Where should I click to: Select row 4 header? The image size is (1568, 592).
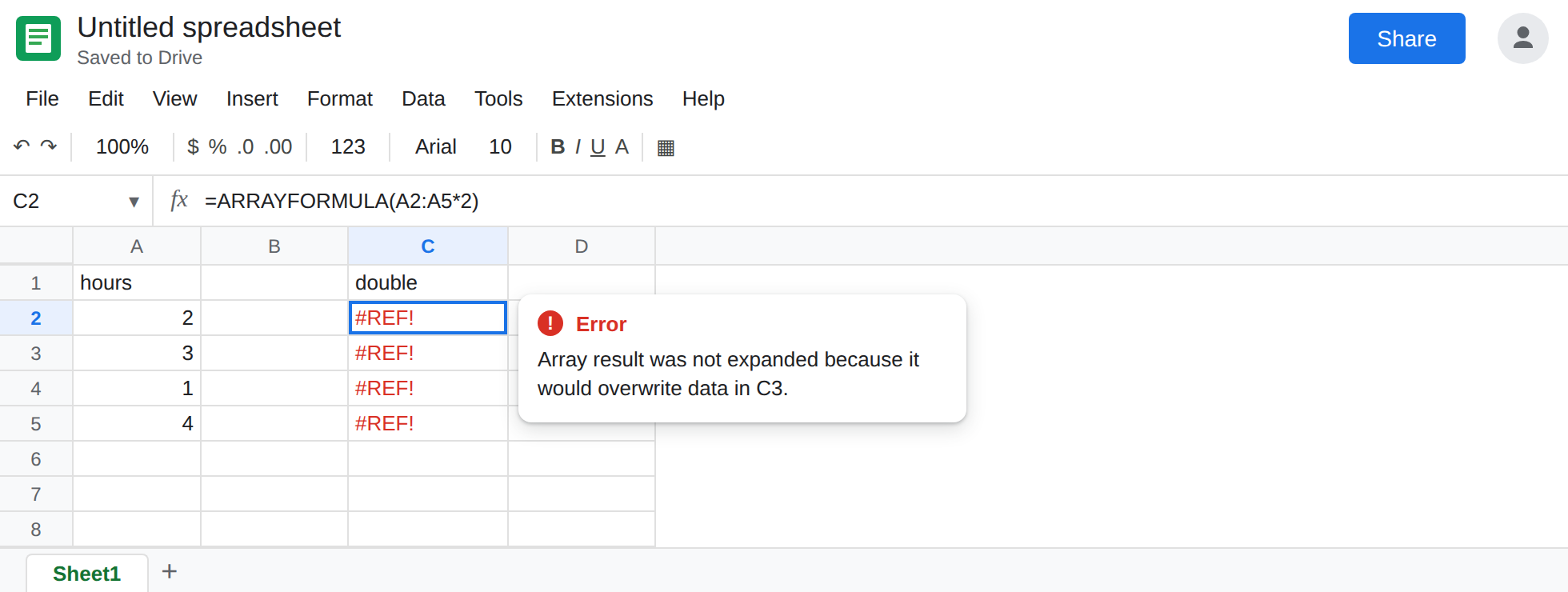coord(36,389)
